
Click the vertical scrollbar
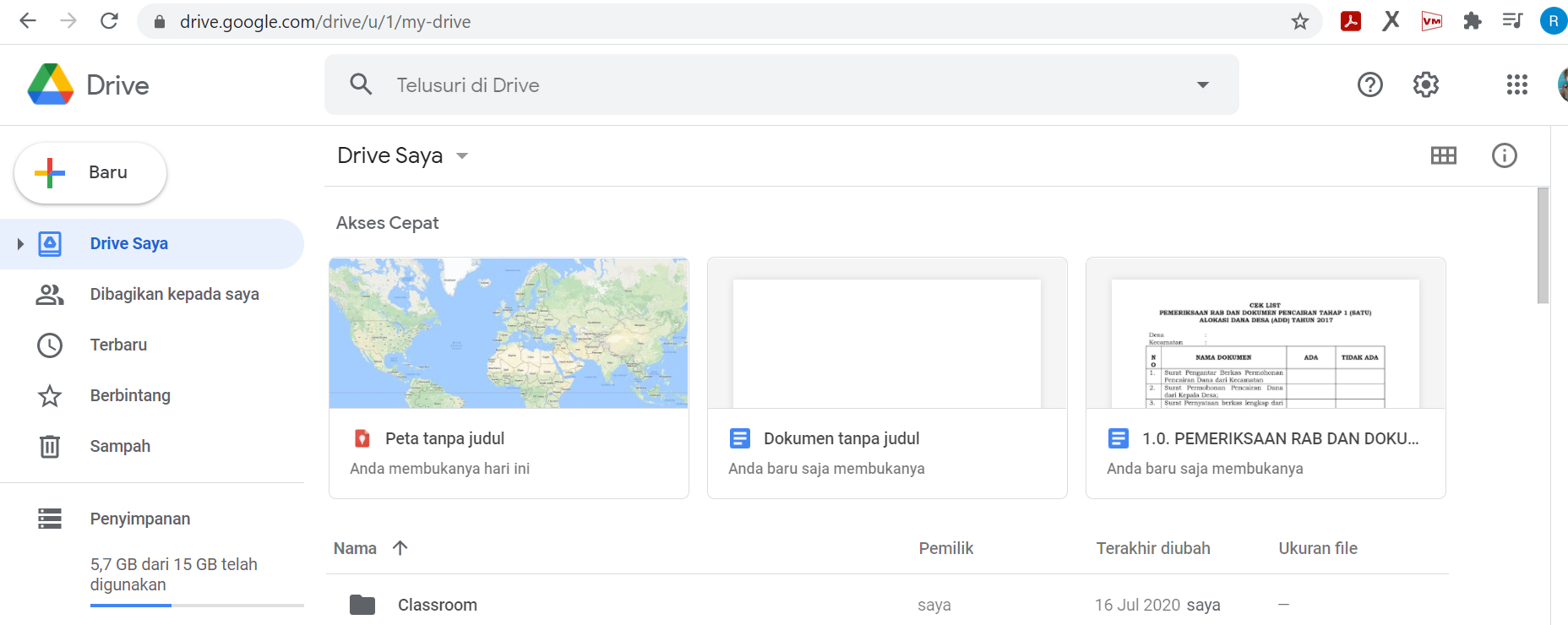point(1543,245)
